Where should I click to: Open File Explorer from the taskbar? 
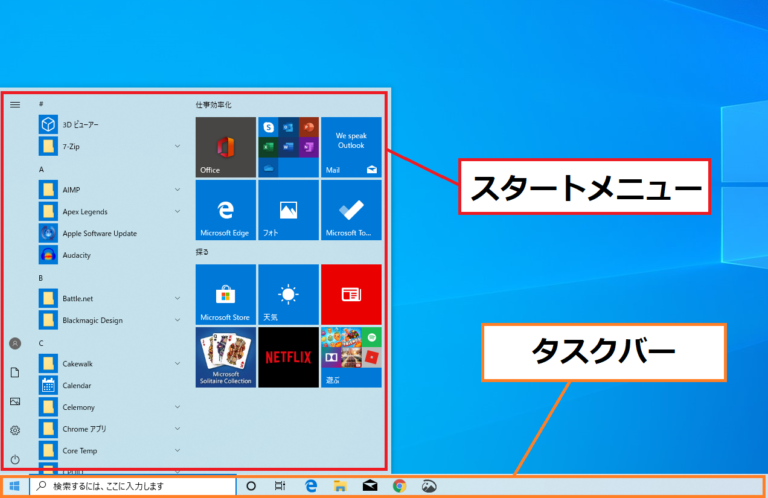tap(340, 486)
